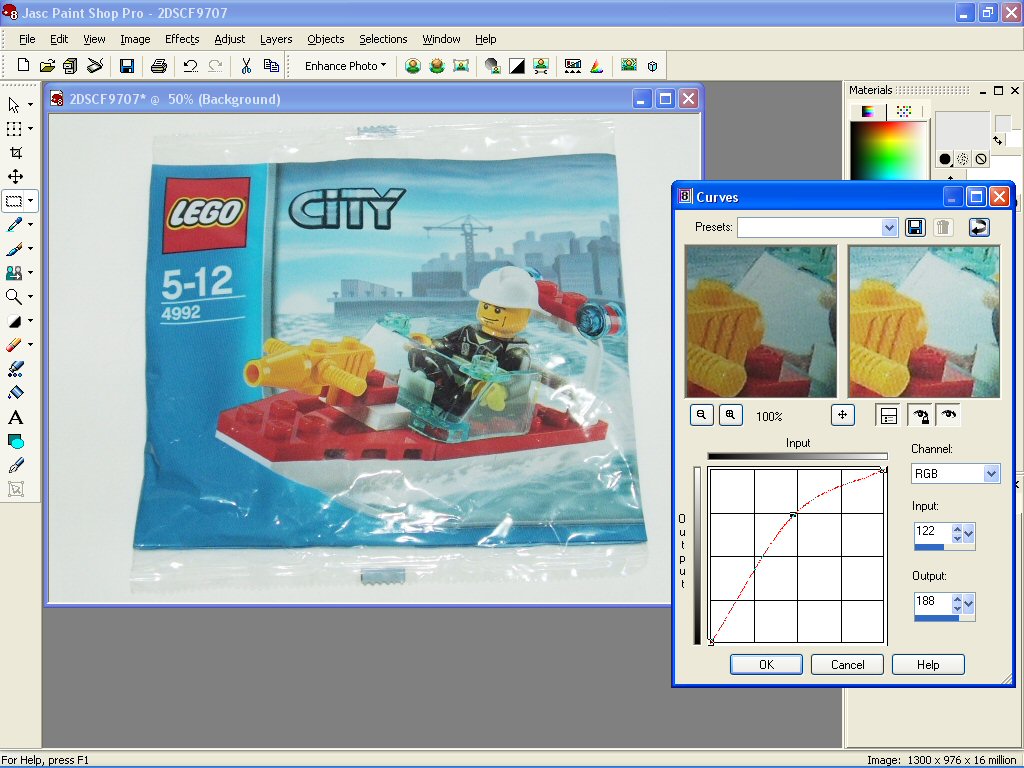Click Help in the Curves dialog
The width and height of the screenshot is (1024, 768).
pos(928,664)
